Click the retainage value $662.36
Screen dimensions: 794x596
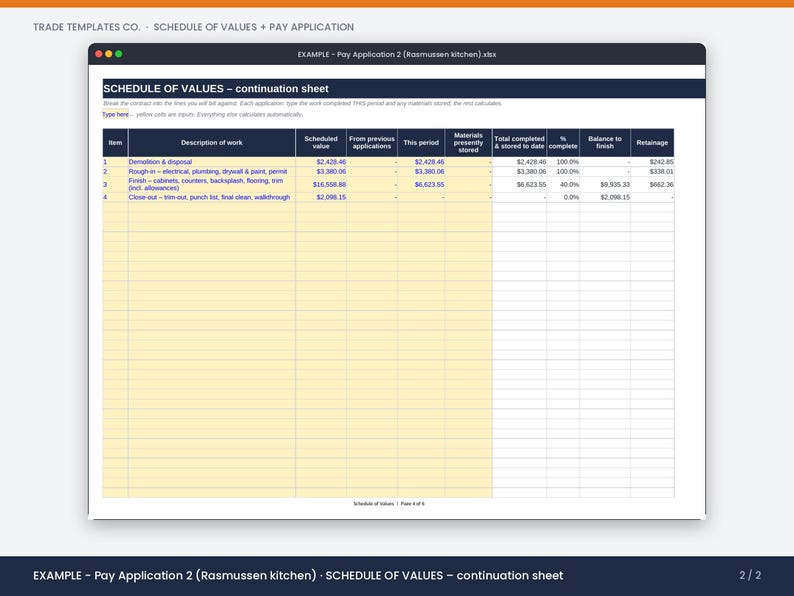tap(652, 184)
